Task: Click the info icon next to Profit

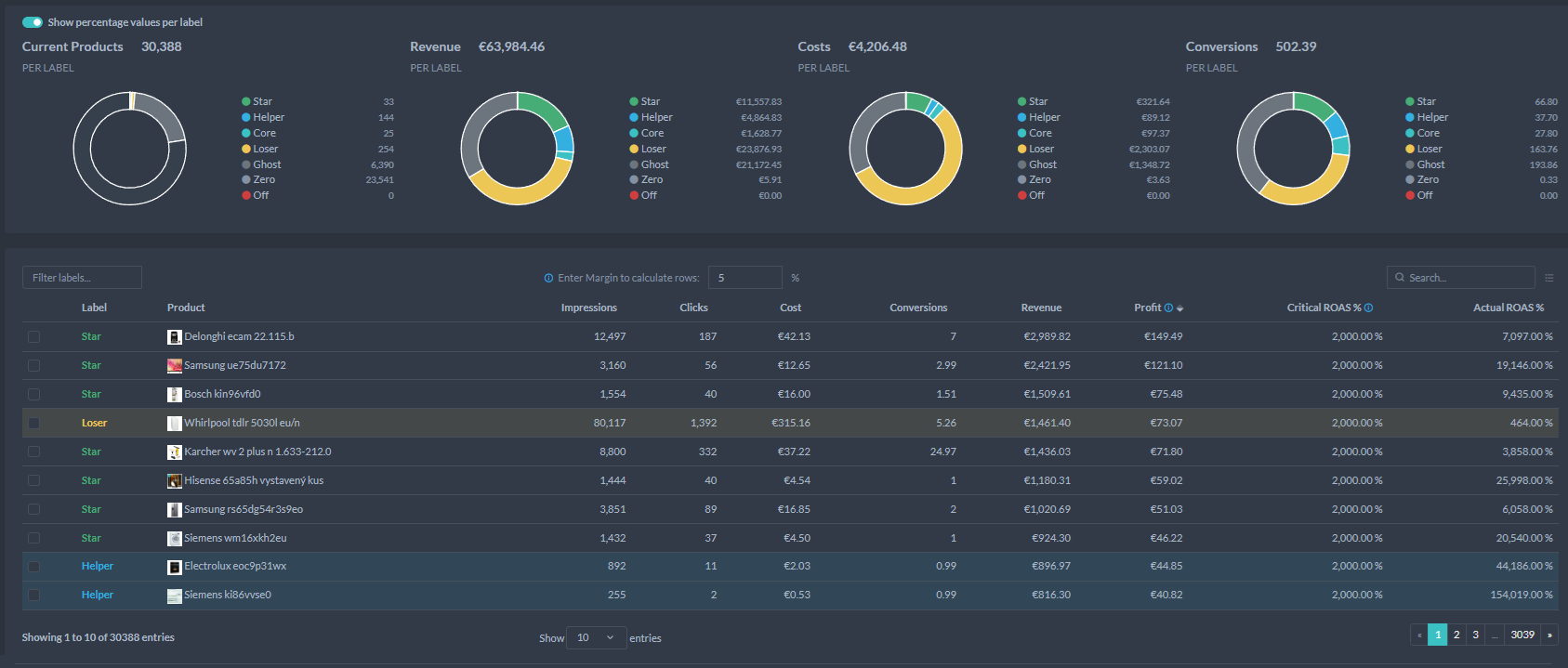Action: click(1168, 308)
